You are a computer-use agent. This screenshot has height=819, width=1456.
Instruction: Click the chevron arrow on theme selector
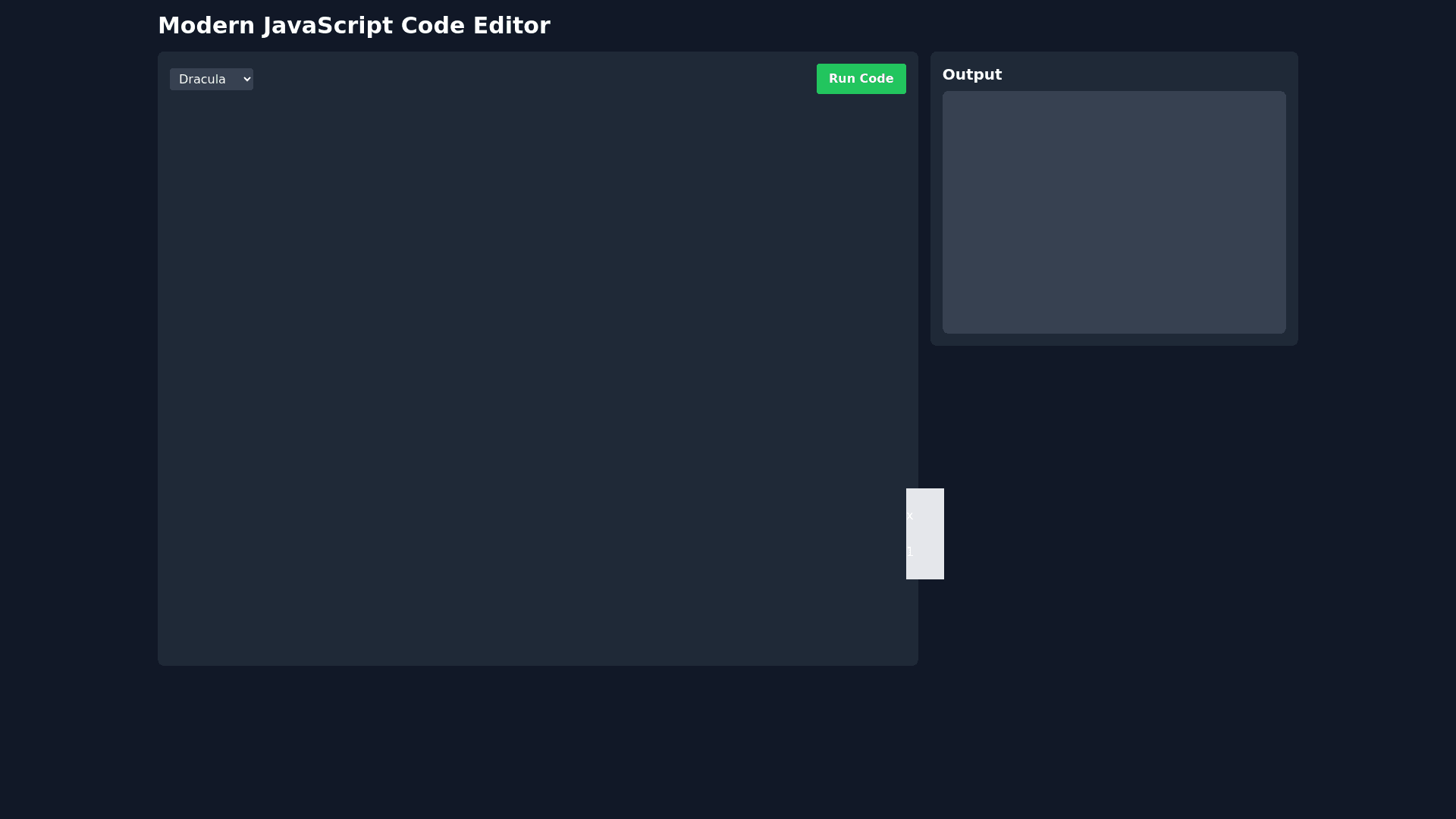246,79
